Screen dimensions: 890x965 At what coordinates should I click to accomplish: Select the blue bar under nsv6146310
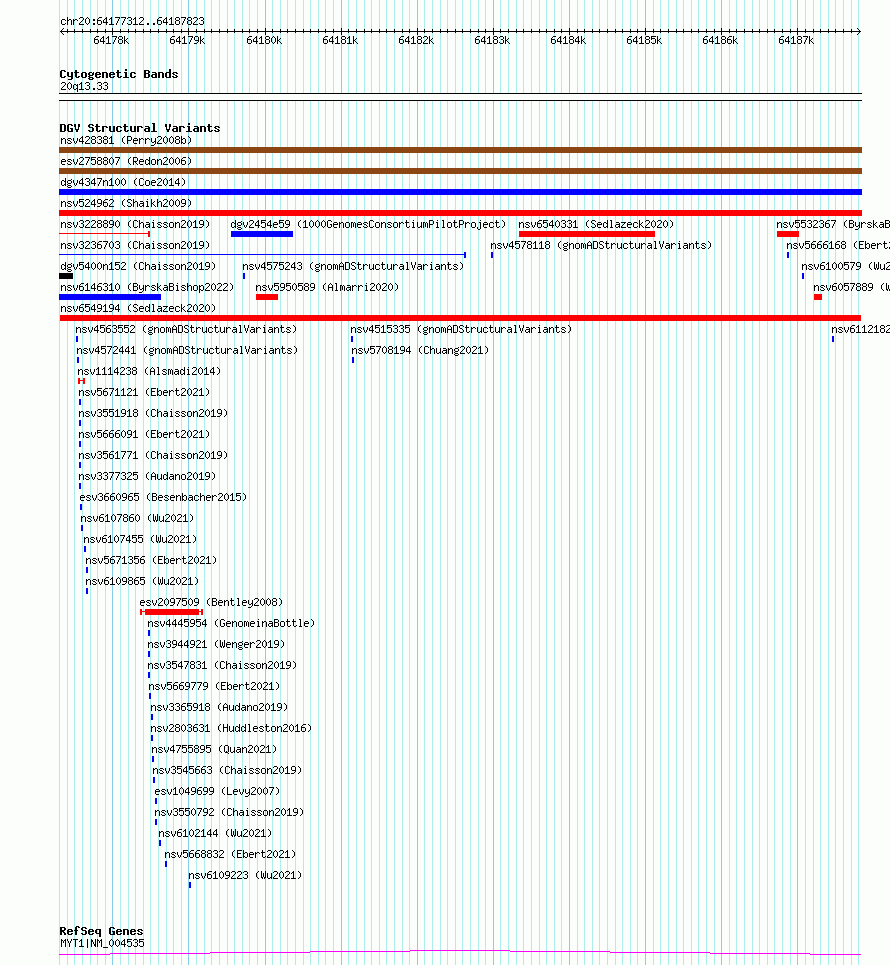click(x=110, y=297)
